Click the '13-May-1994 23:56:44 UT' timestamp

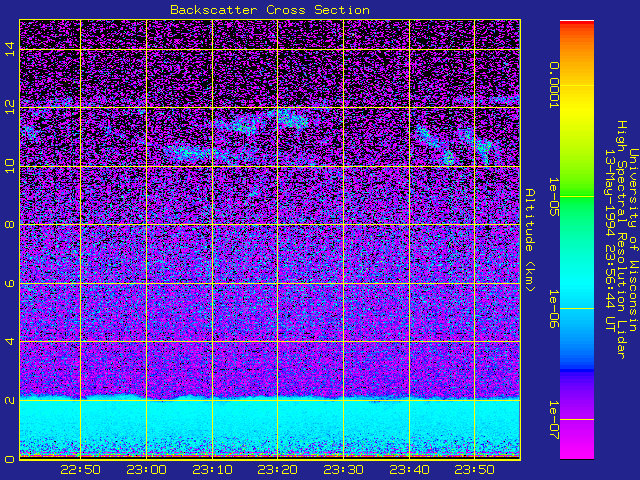click(x=610, y=240)
